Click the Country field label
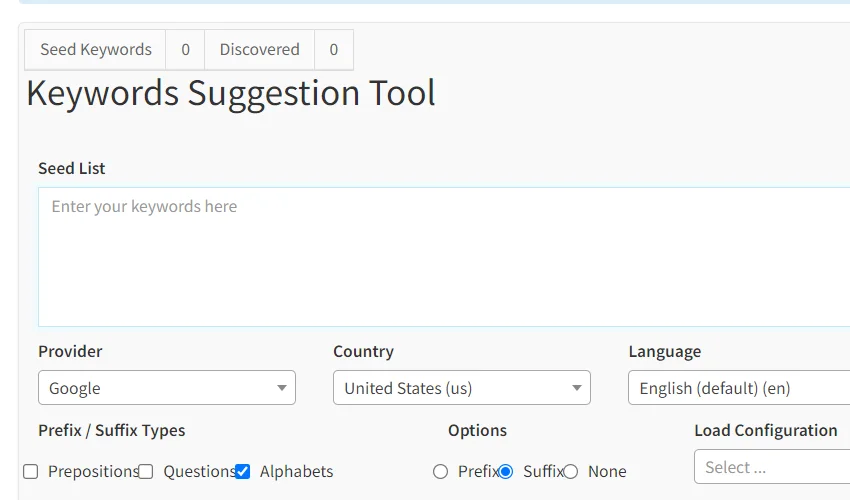The height and width of the screenshot is (500, 850). [x=363, y=351]
